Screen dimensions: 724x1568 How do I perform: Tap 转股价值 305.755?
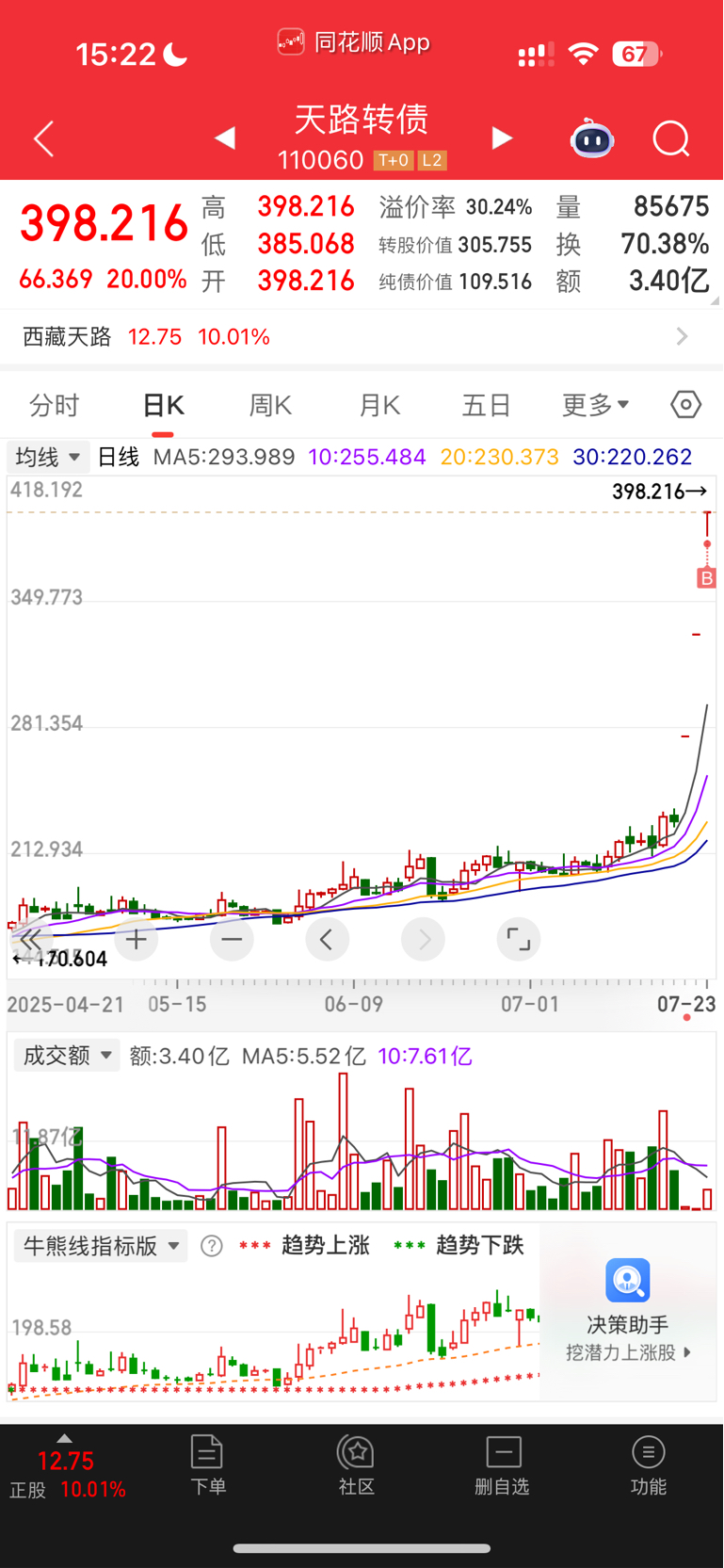[x=456, y=245]
